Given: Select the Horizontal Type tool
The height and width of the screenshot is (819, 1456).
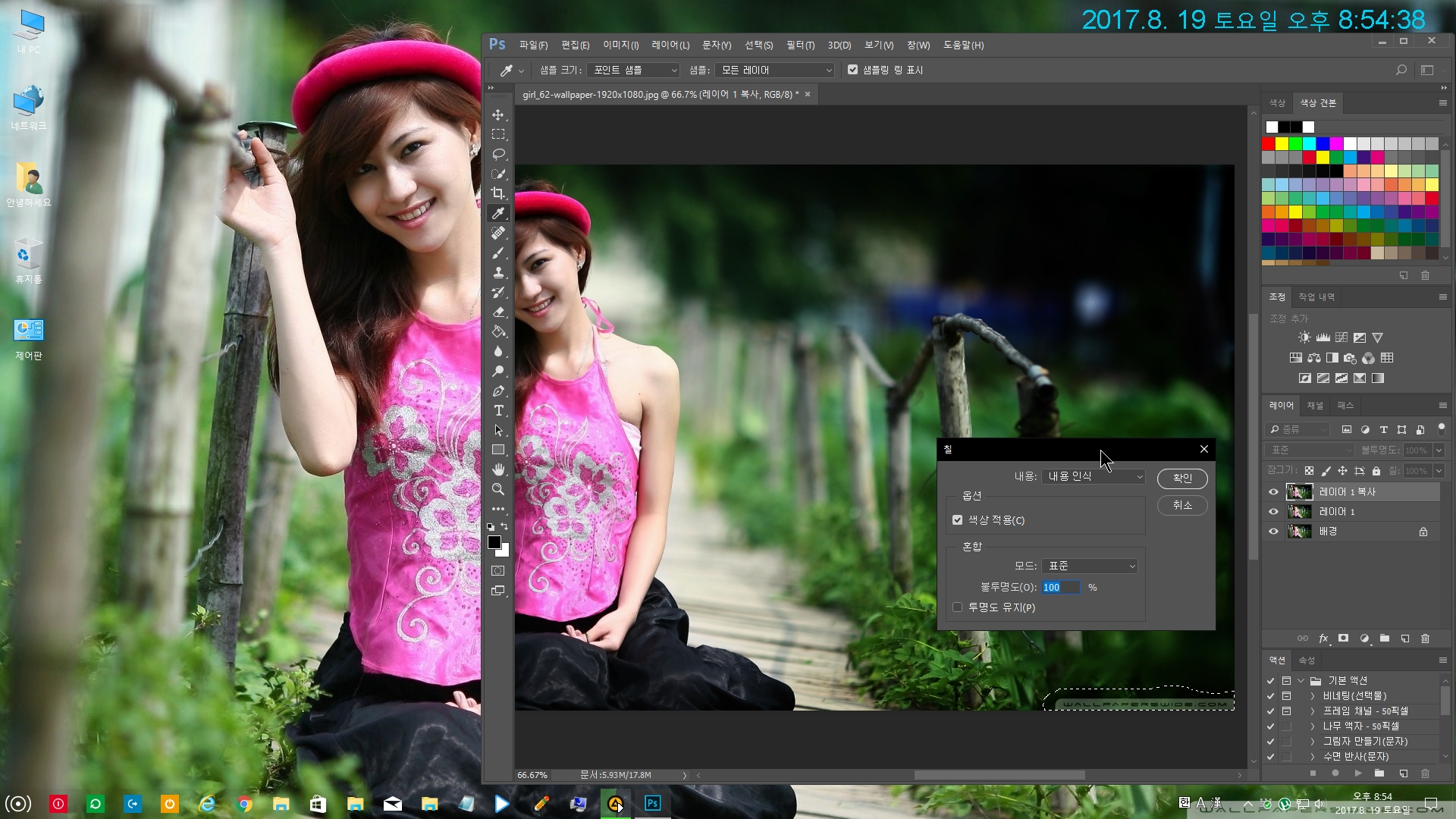Looking at the screenshot, I should pos(498,411).
